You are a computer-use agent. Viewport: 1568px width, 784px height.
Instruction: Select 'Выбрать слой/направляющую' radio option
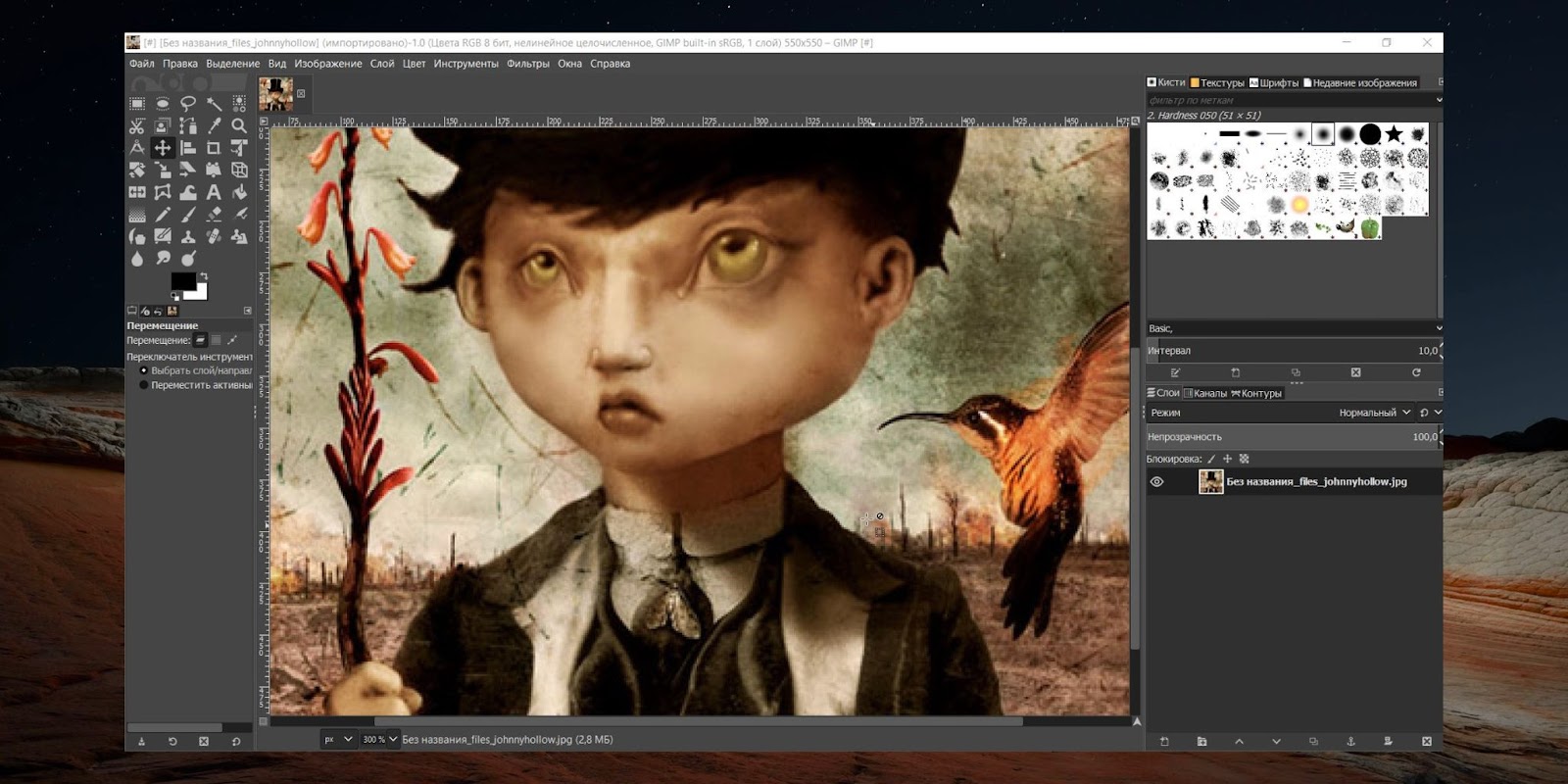[x=144, y=371]
